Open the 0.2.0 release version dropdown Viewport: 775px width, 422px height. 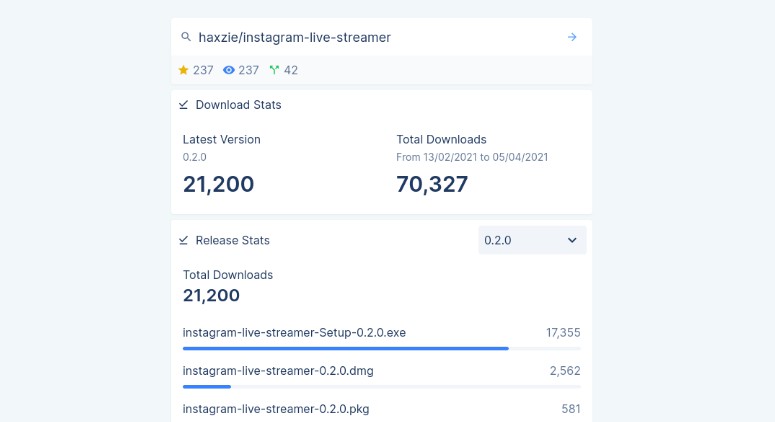tap(531, 240)
